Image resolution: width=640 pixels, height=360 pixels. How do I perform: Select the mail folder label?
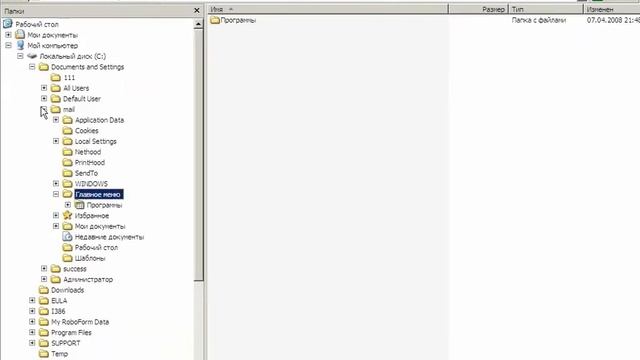69,109
